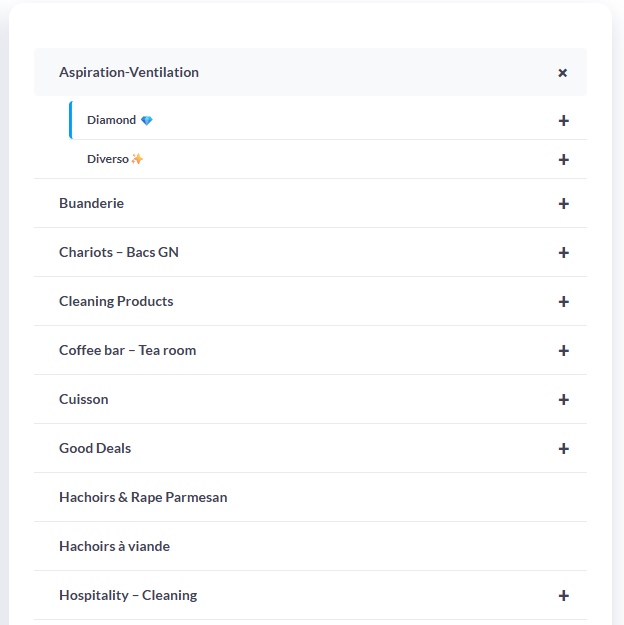Expand Diamond subcategory plus icon

point(564,121)
